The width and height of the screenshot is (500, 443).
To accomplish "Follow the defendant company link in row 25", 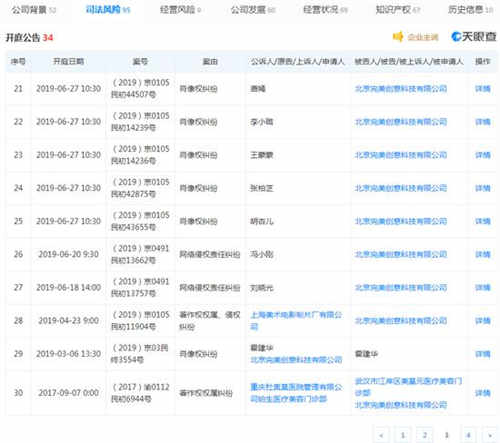I will click(x=401, y=221).
